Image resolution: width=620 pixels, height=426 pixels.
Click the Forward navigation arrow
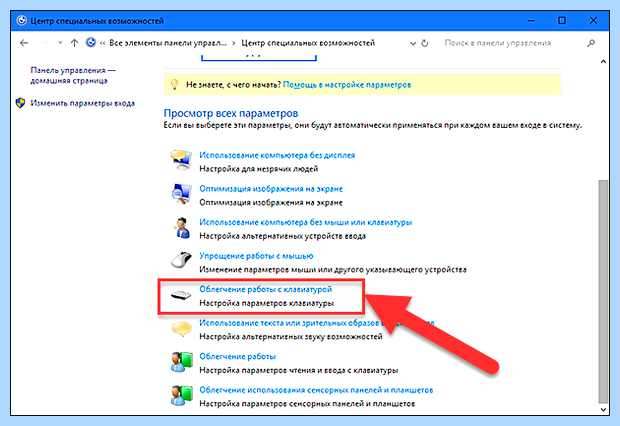[x=44, y=43]
